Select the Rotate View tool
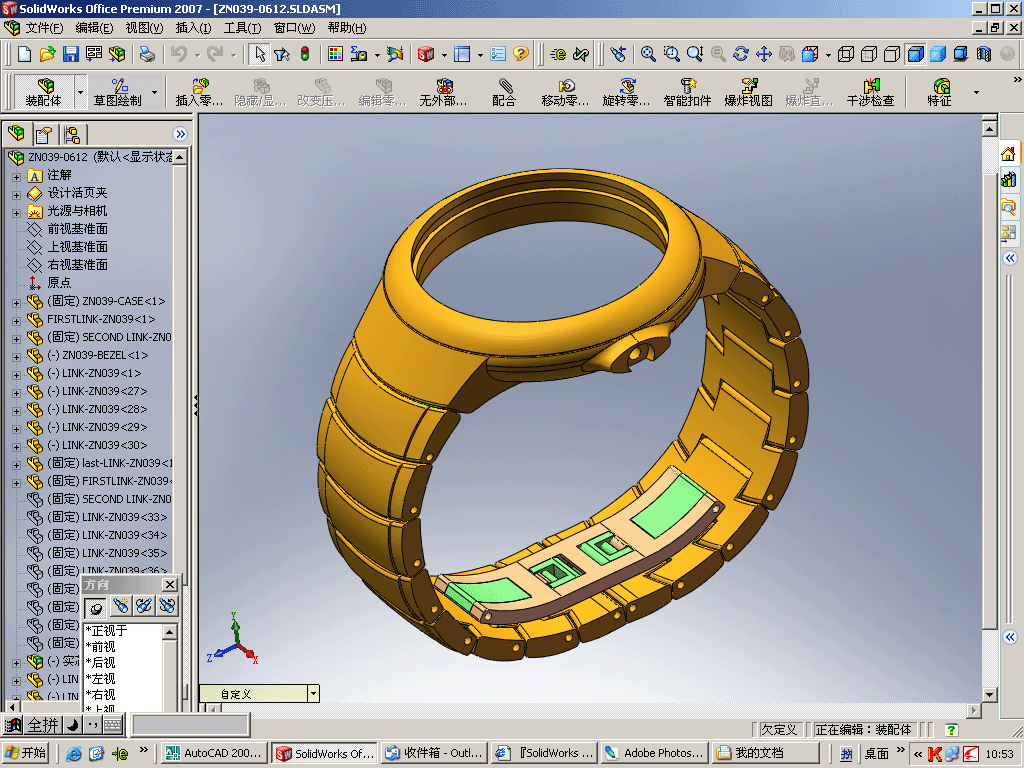 [x=741, y=54]
